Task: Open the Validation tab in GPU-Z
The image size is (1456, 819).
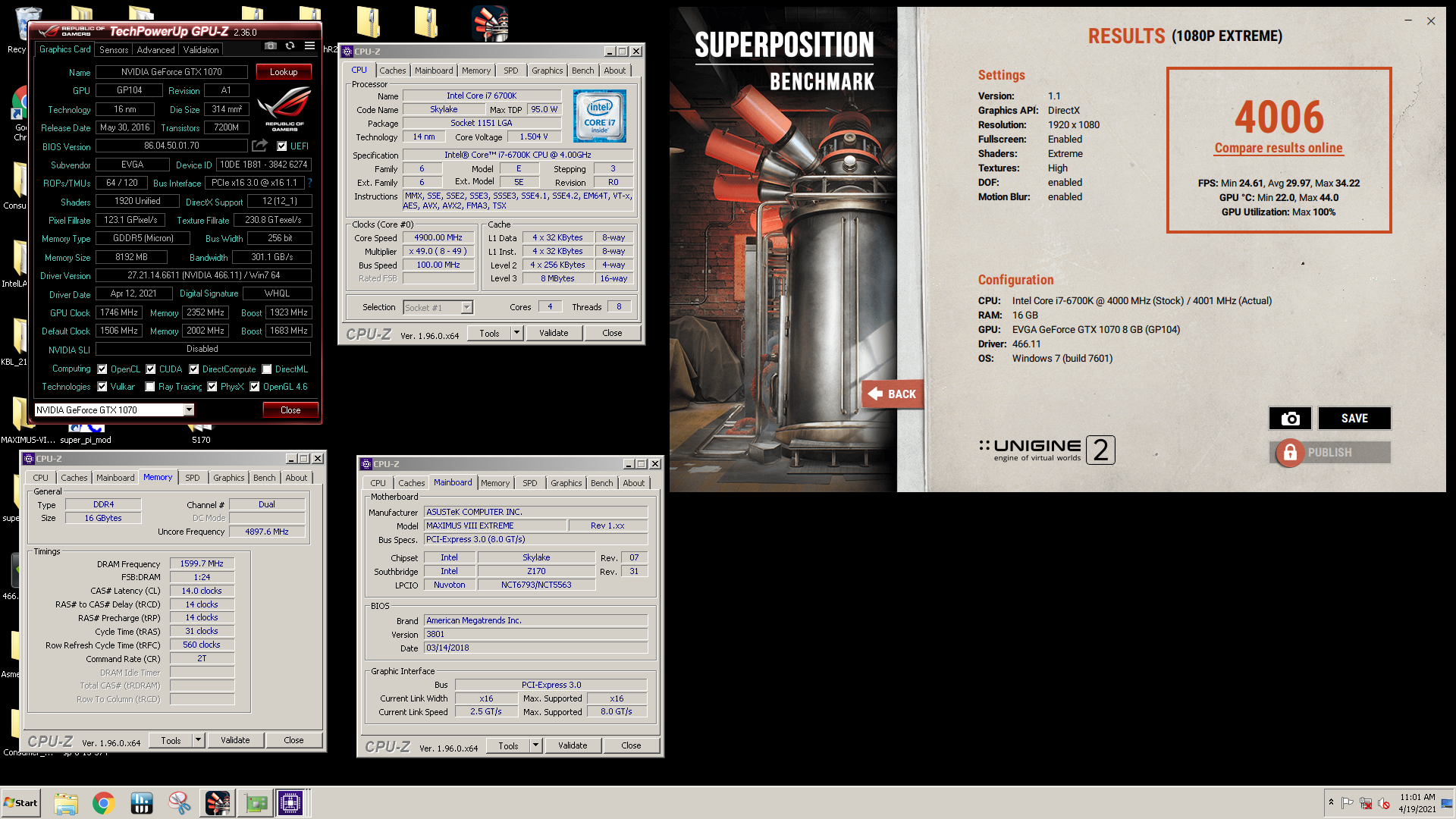Action: click(201, 50)
